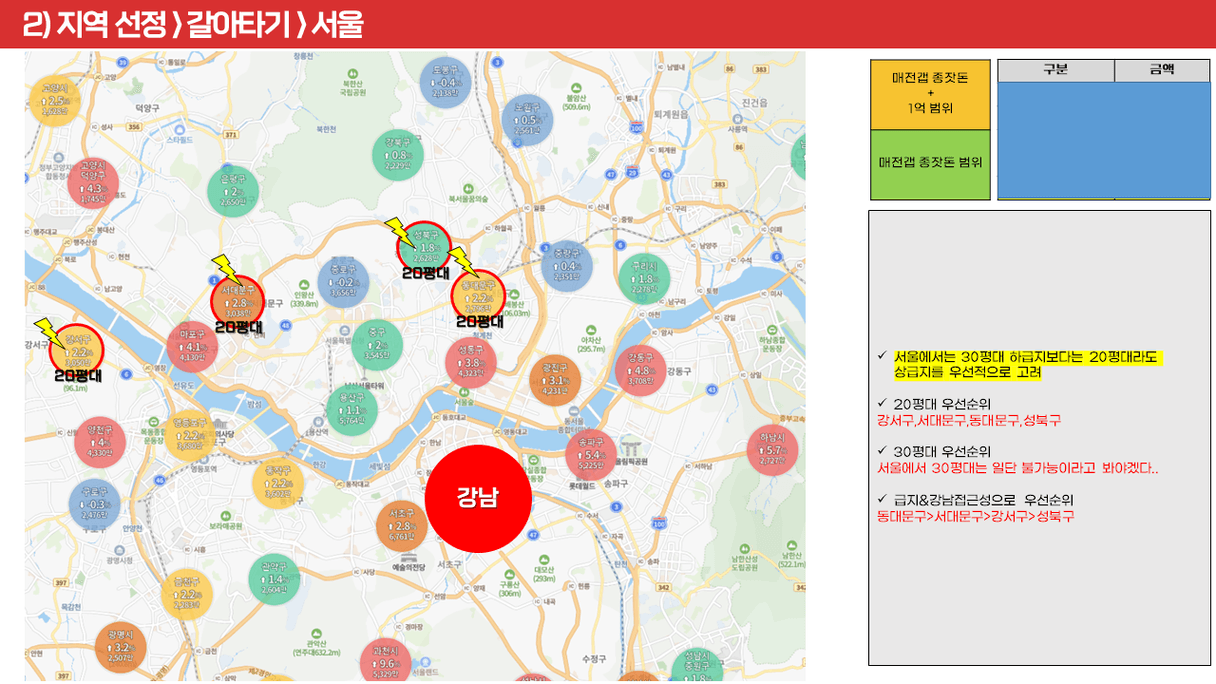Select the 고양시 덕양구 4.3% bubble

[x=94, y=182]
